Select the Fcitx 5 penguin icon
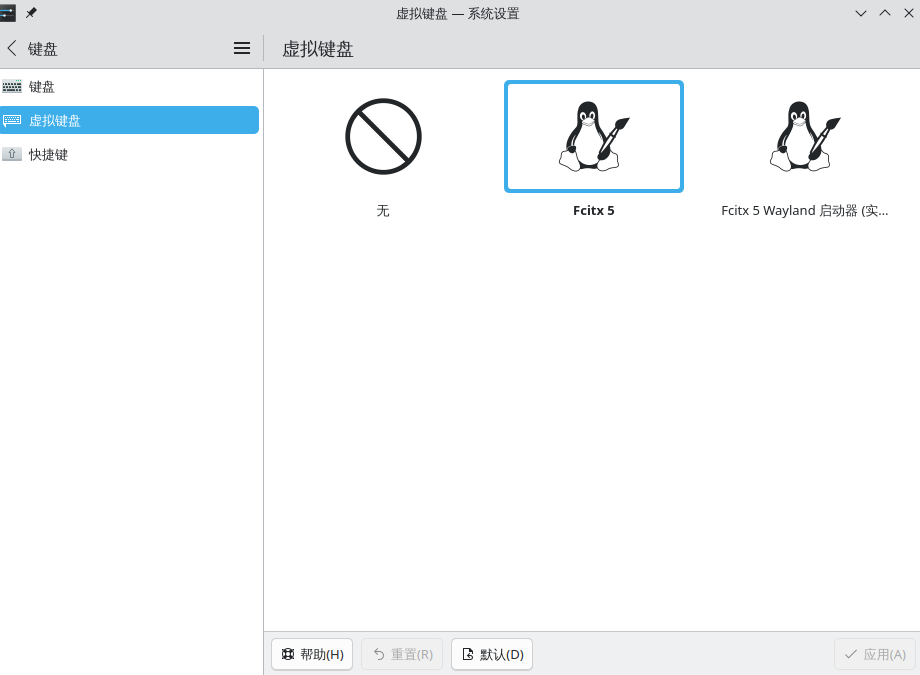This screenshot has height=675, width=920. [593, 136]
